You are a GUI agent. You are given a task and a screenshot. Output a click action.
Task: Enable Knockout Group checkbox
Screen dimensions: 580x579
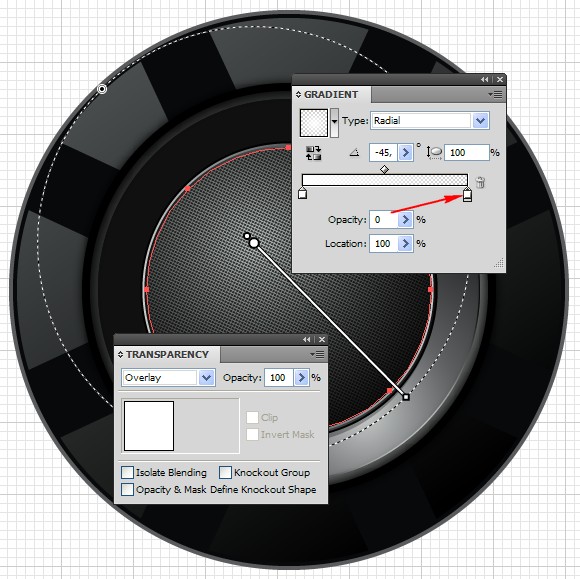[225, 472]
